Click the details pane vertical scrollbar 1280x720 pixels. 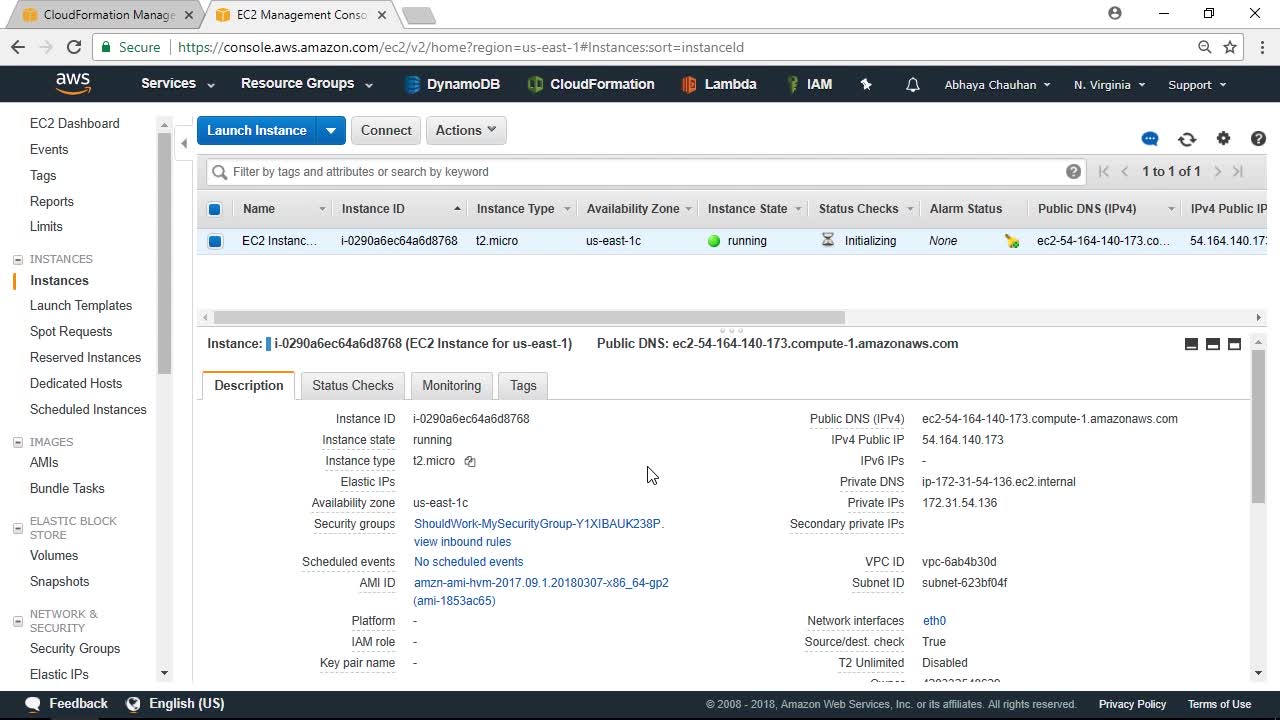click(x=1258, y=426)
